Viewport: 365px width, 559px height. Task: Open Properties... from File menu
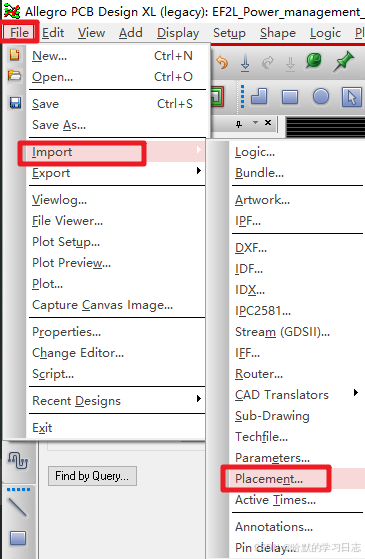[x=117, y=332]
